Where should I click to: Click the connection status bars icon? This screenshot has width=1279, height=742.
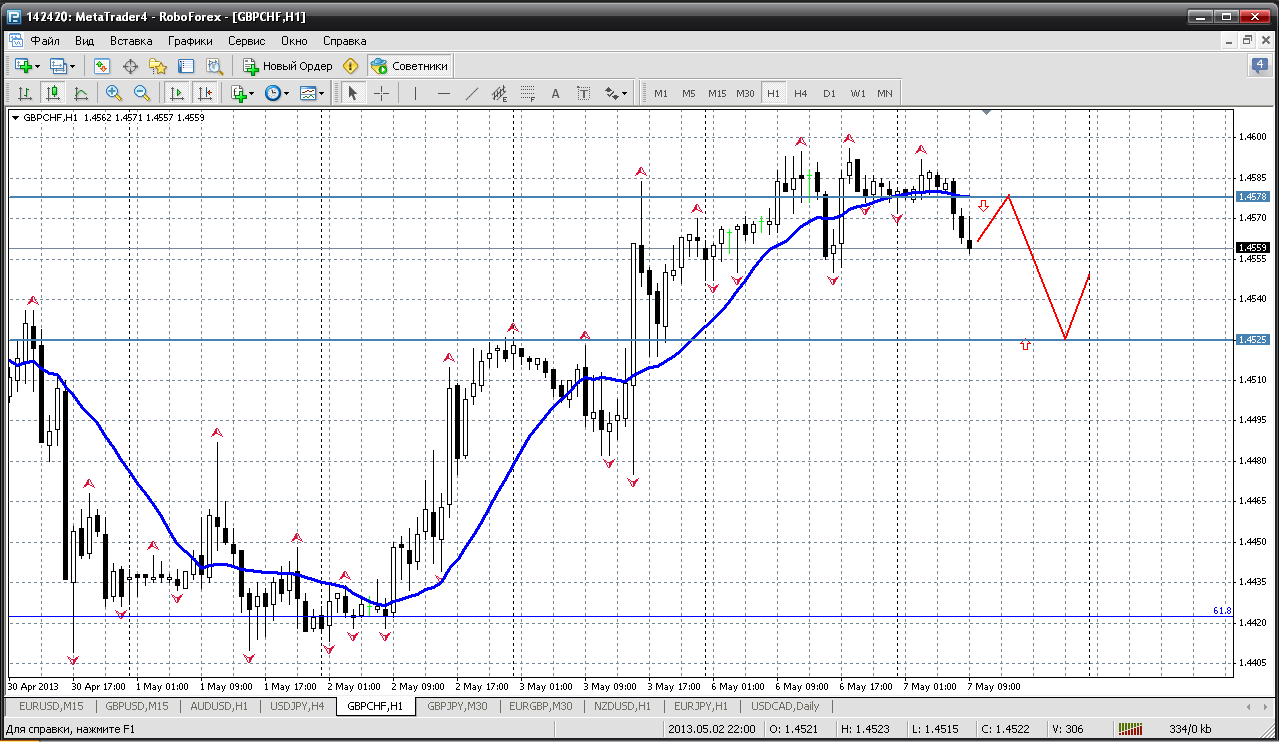click(1130, 729)
